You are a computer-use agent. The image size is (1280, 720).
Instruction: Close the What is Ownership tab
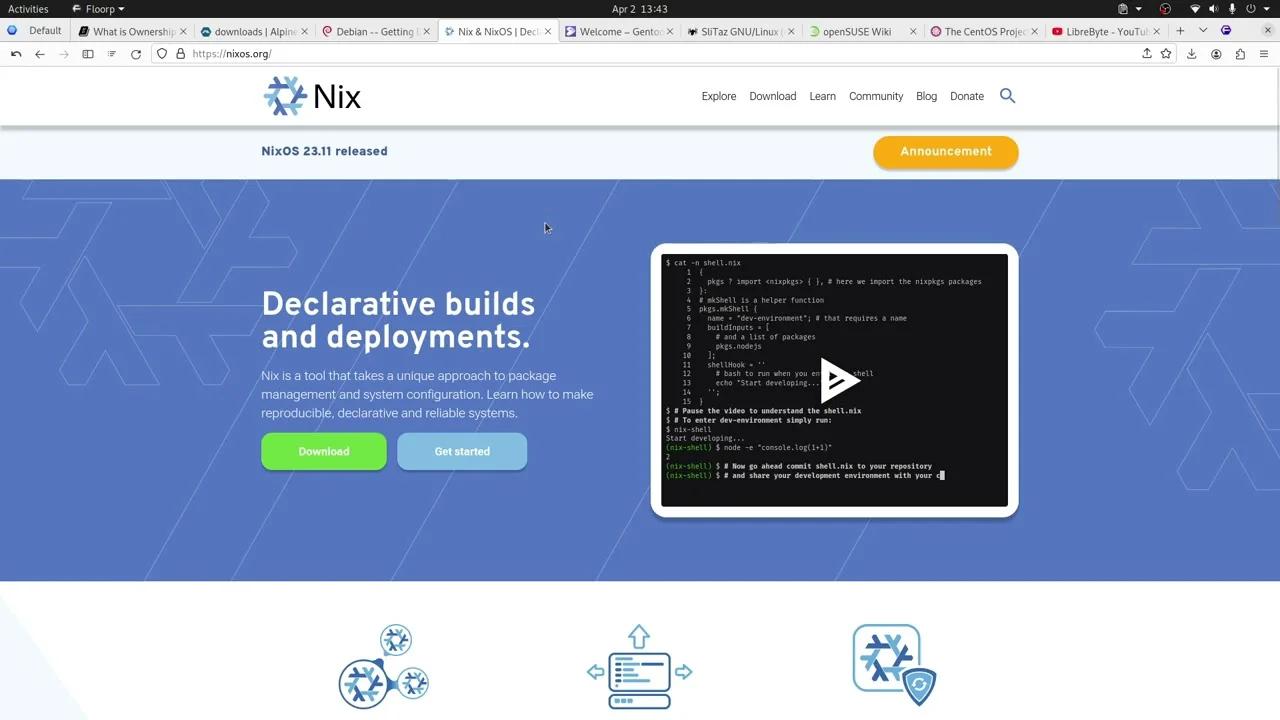click(183, 32)
